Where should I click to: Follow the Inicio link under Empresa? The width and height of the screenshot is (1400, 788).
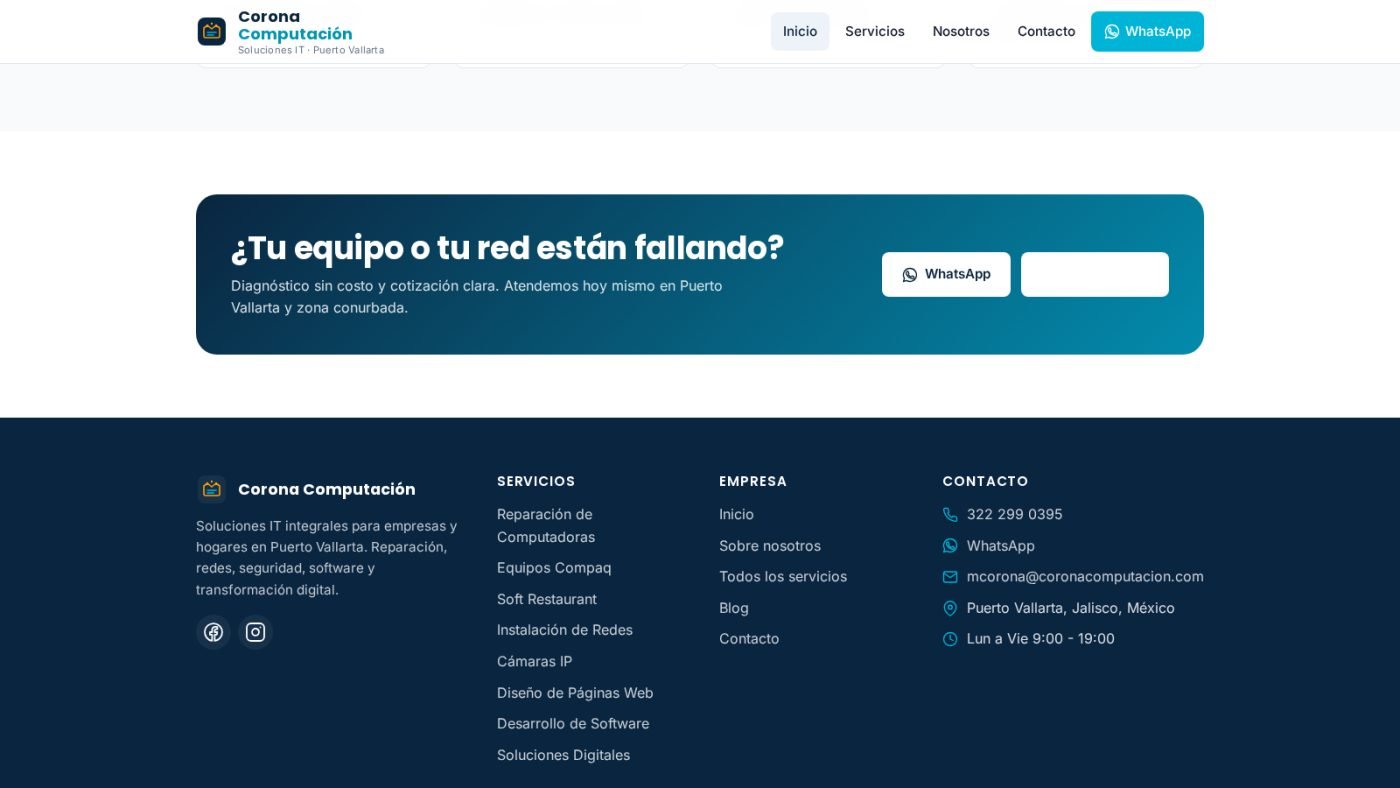736,514
